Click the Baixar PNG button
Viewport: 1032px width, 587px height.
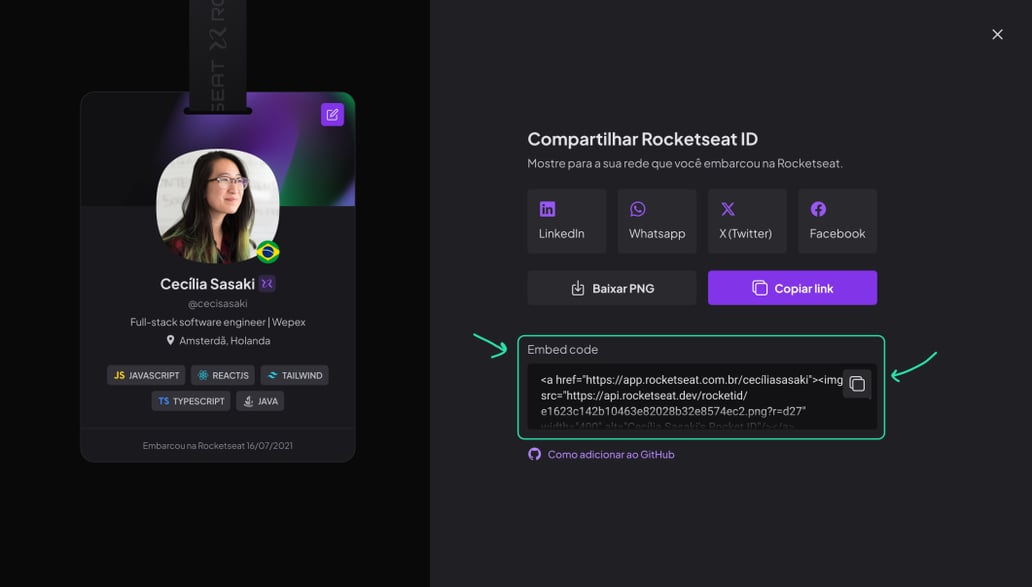tap(611, 287)
